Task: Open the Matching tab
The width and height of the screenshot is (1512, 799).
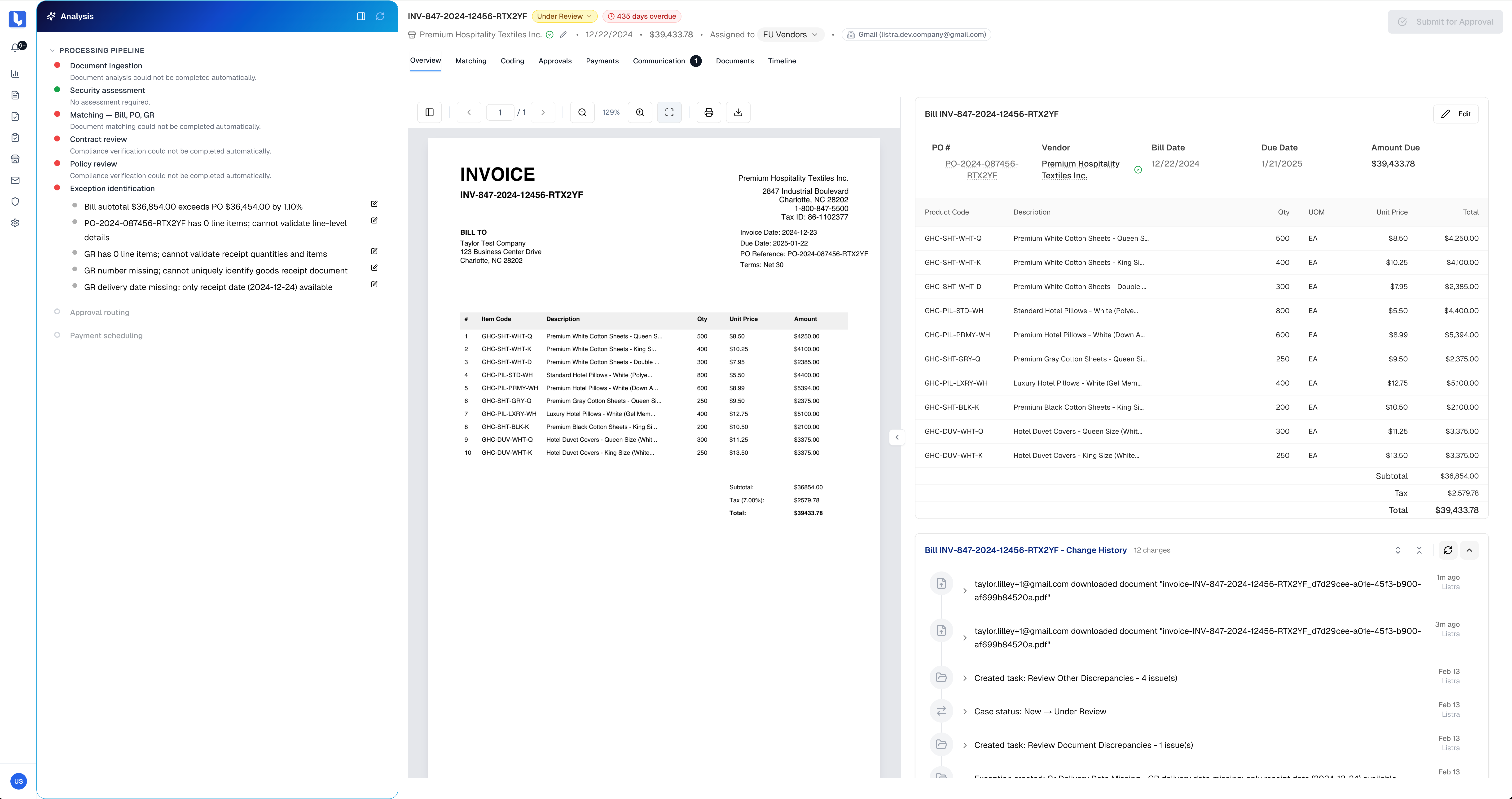Action: tap(470, 61)
